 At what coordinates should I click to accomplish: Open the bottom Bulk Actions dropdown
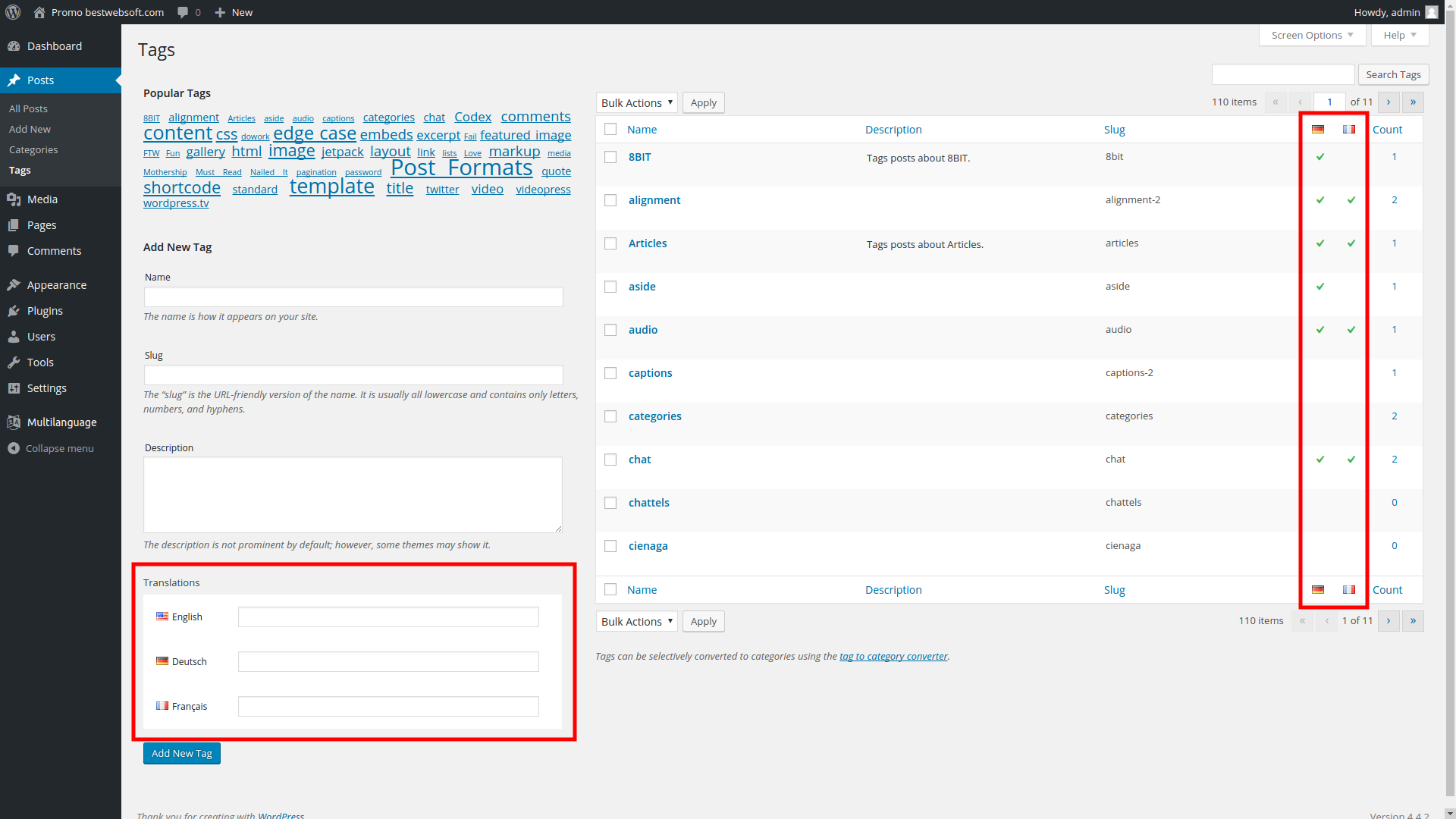[637, 622]
